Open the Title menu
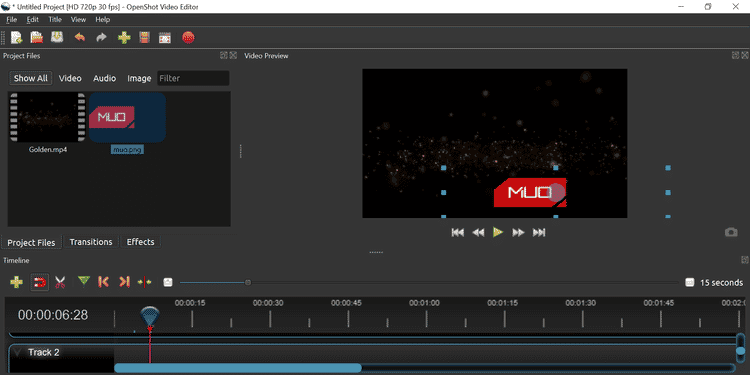 click(x=55, y=20)
